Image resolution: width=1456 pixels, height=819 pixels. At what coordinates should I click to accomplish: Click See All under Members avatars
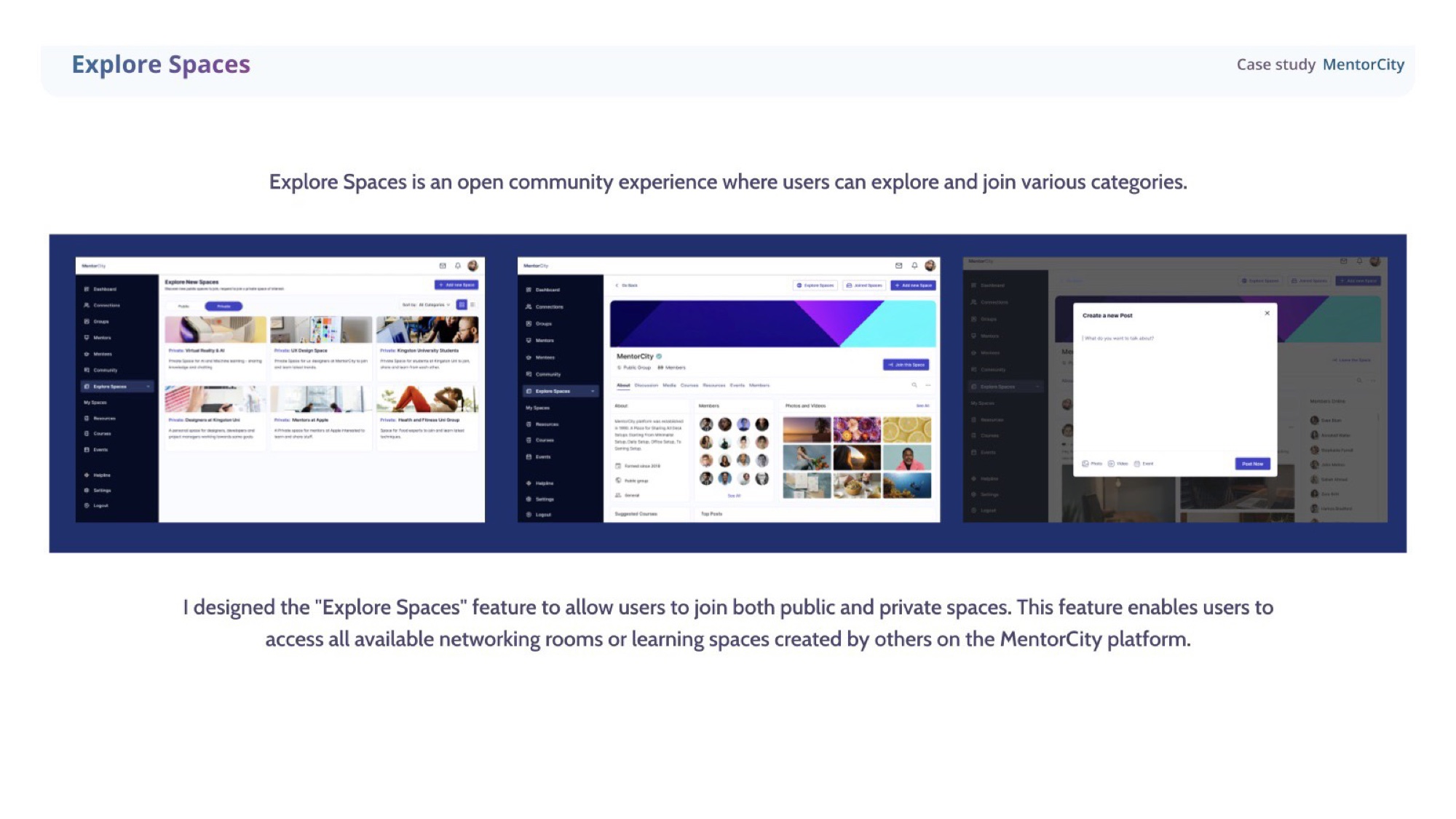(734, 496)
